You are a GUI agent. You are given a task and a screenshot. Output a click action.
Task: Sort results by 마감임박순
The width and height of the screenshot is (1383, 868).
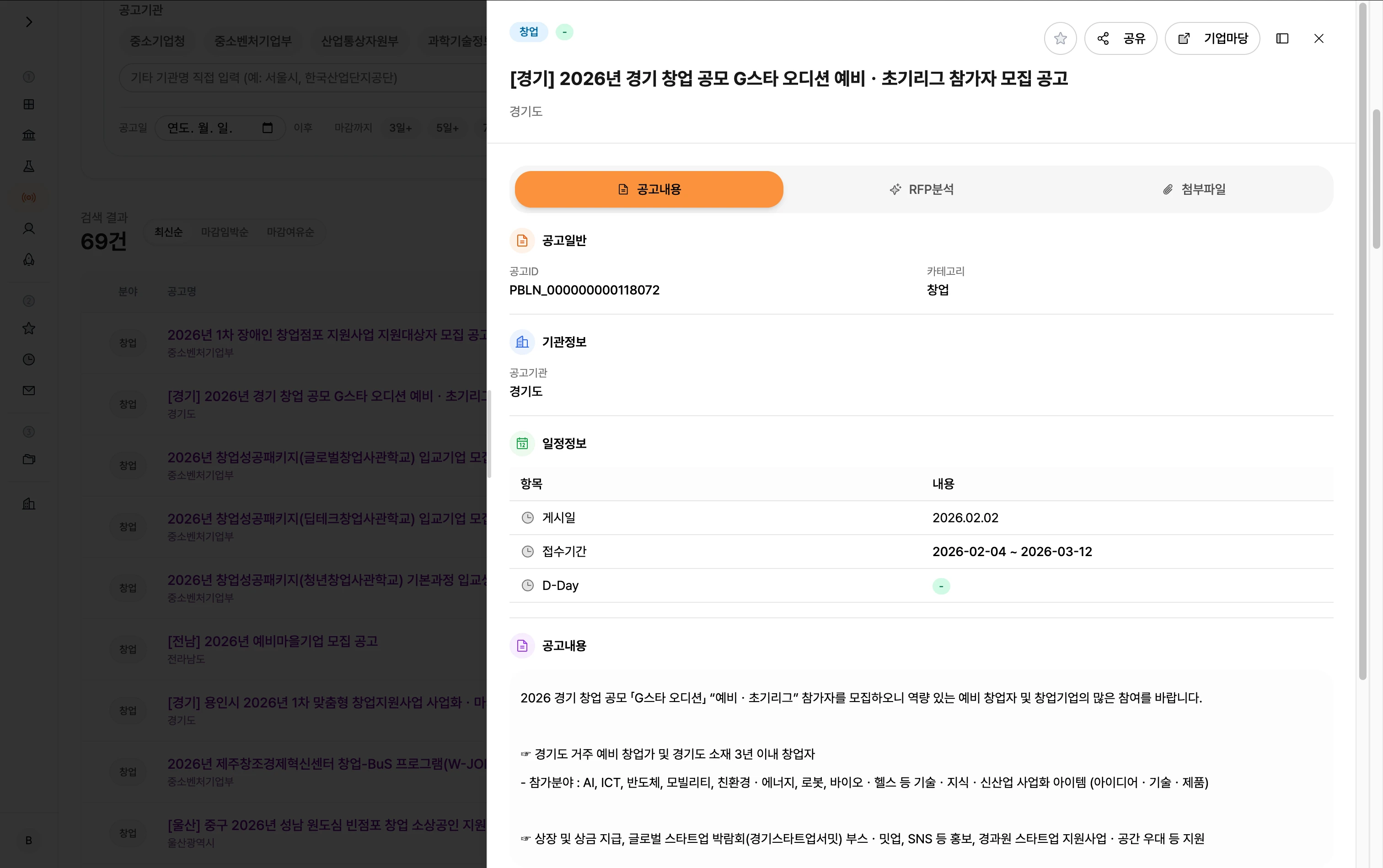(225, 232)
